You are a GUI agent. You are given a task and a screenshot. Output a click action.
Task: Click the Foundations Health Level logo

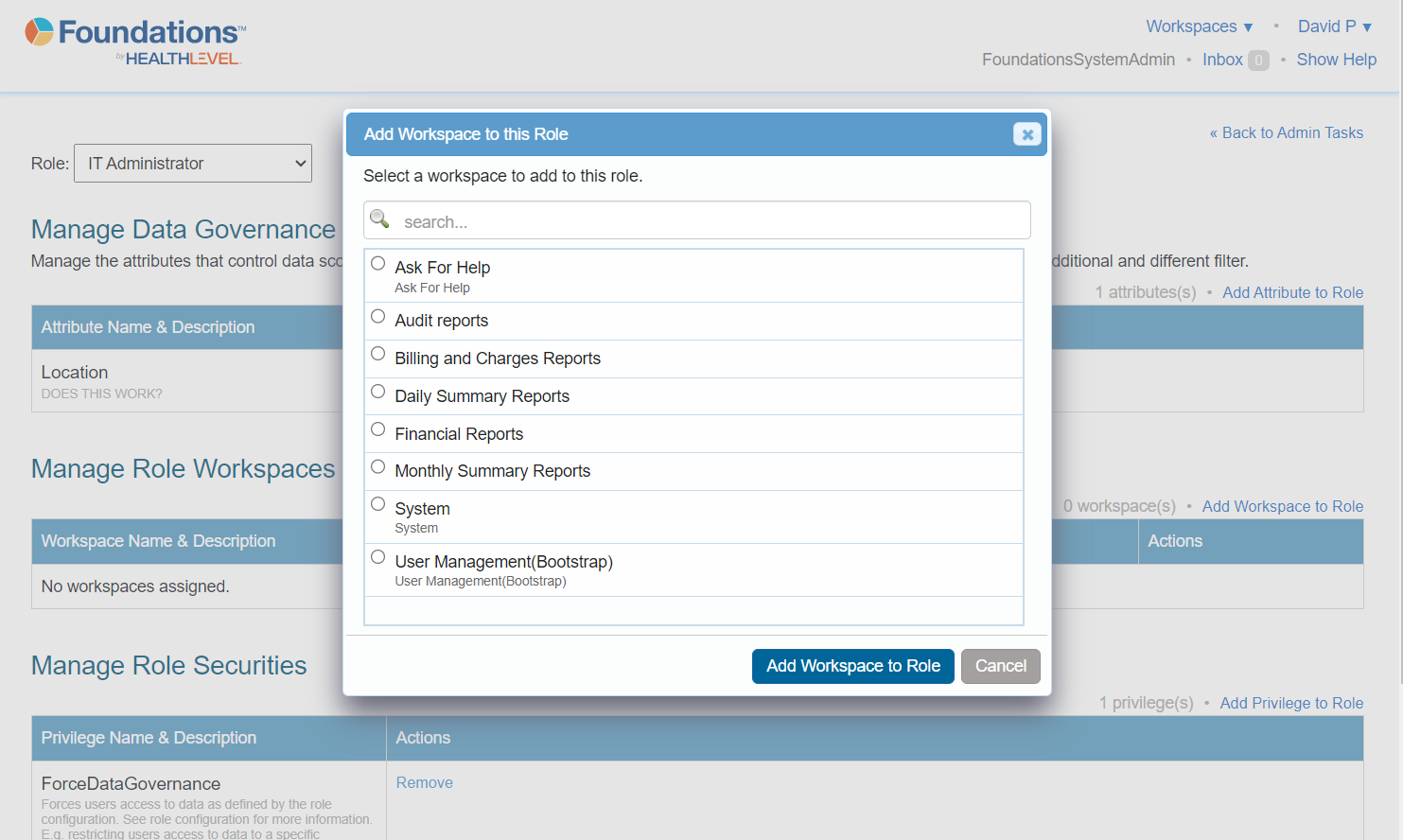coord(134,43)
